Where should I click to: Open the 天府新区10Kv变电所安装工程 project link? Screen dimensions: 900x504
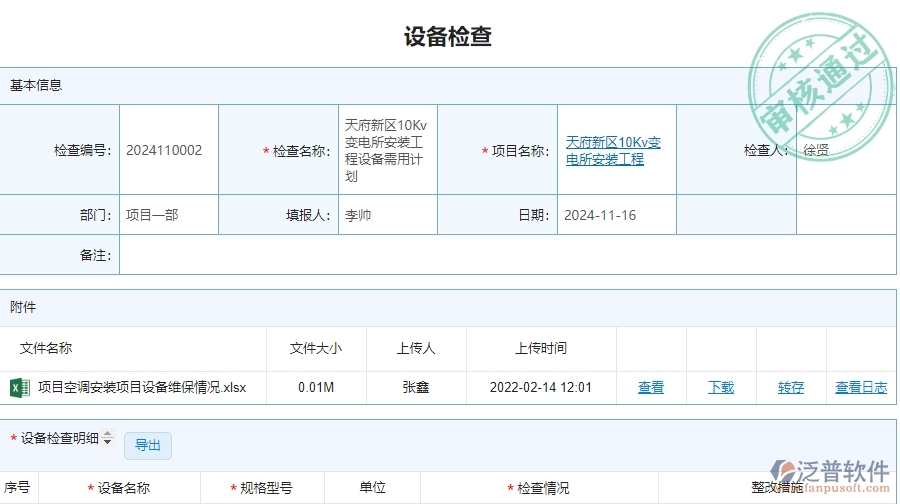click(x=613, y=151)
